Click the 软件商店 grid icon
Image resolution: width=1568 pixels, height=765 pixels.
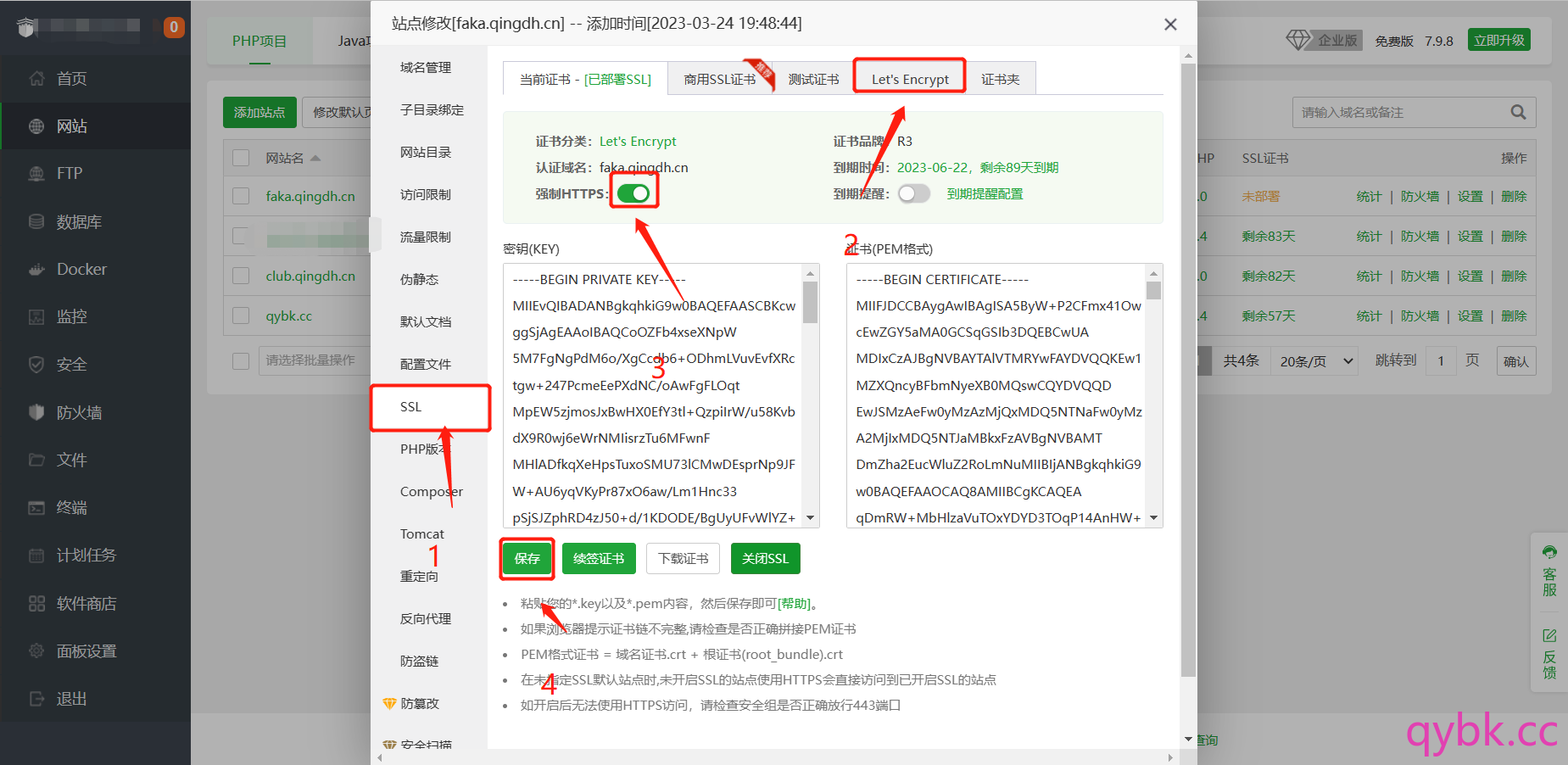pyautogui.click(x=36, y=604)
